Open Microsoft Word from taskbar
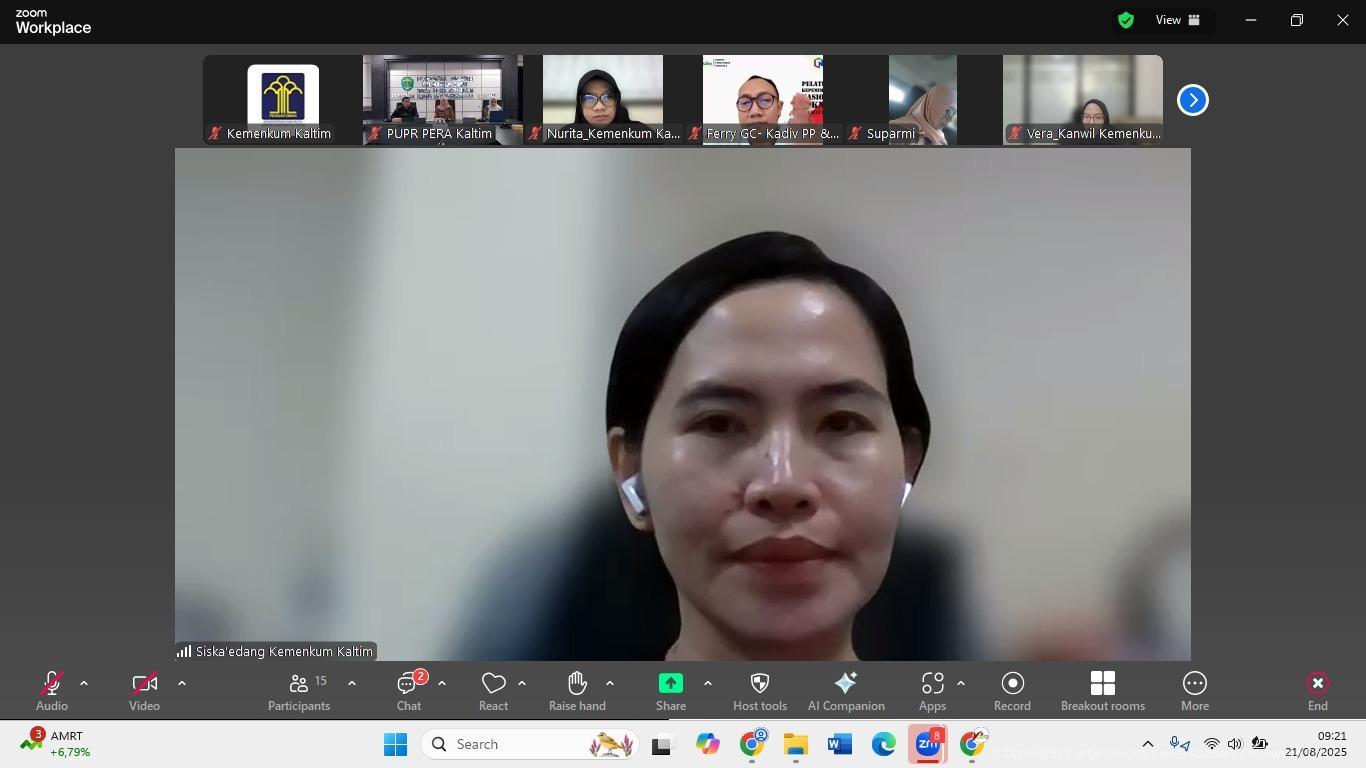Viewport: 1366px width, 768px height. click(x=839, y=745)
